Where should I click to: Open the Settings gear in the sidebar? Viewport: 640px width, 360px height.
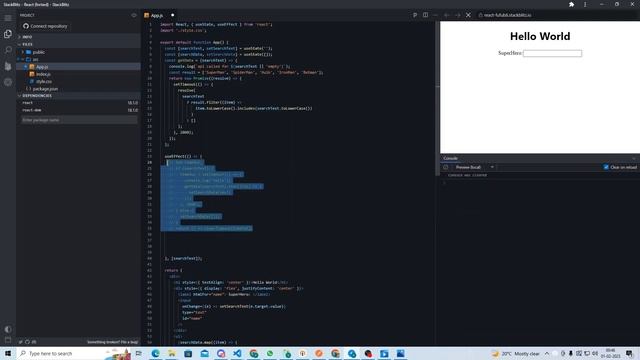pyautogui.click(x=8, y=82)
